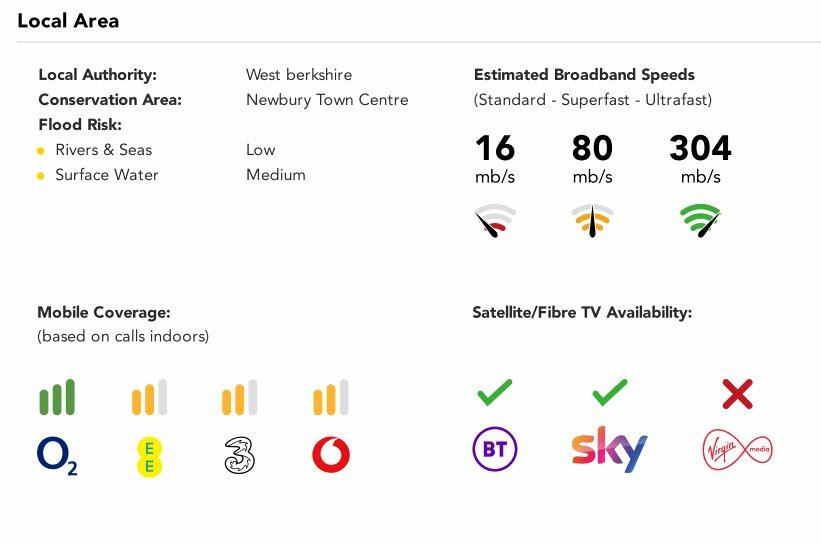Image resolution: width=821 pixels, height=545 pixels.
Task: Click the yellow bullet beside Rivers & Seas
Action: click(x=41, y=151)
